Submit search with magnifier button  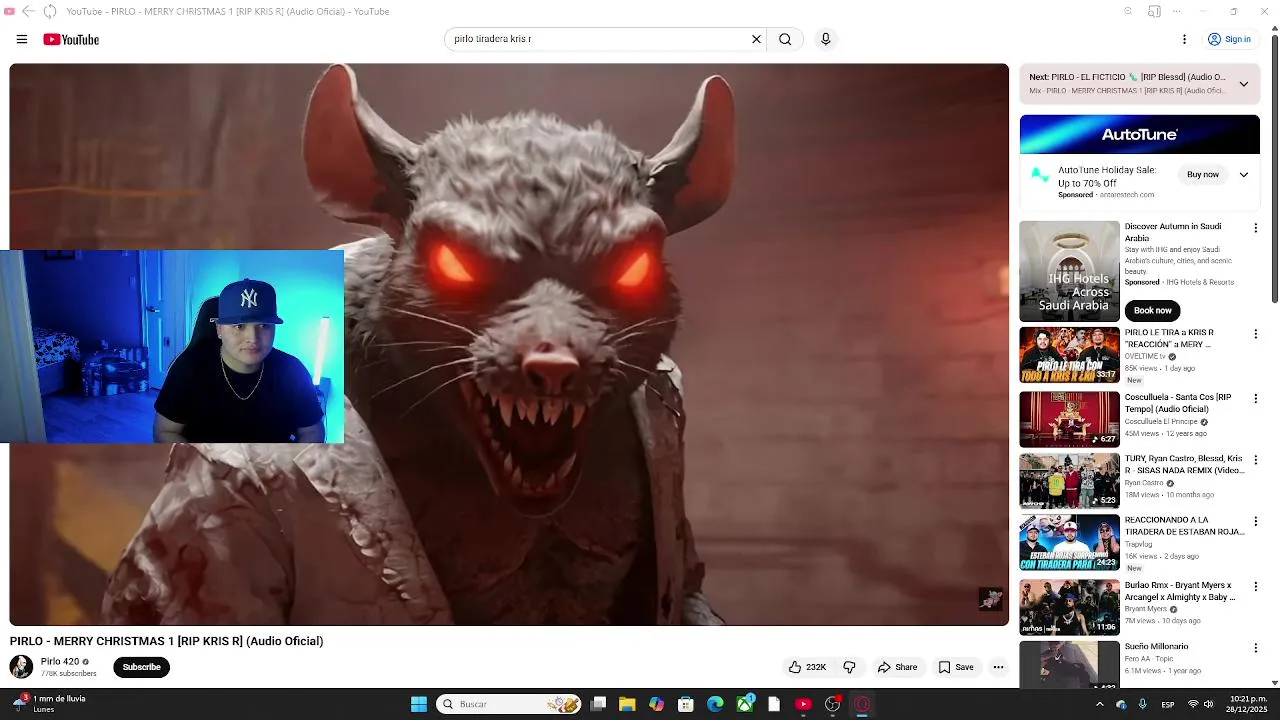click(785, 39)
